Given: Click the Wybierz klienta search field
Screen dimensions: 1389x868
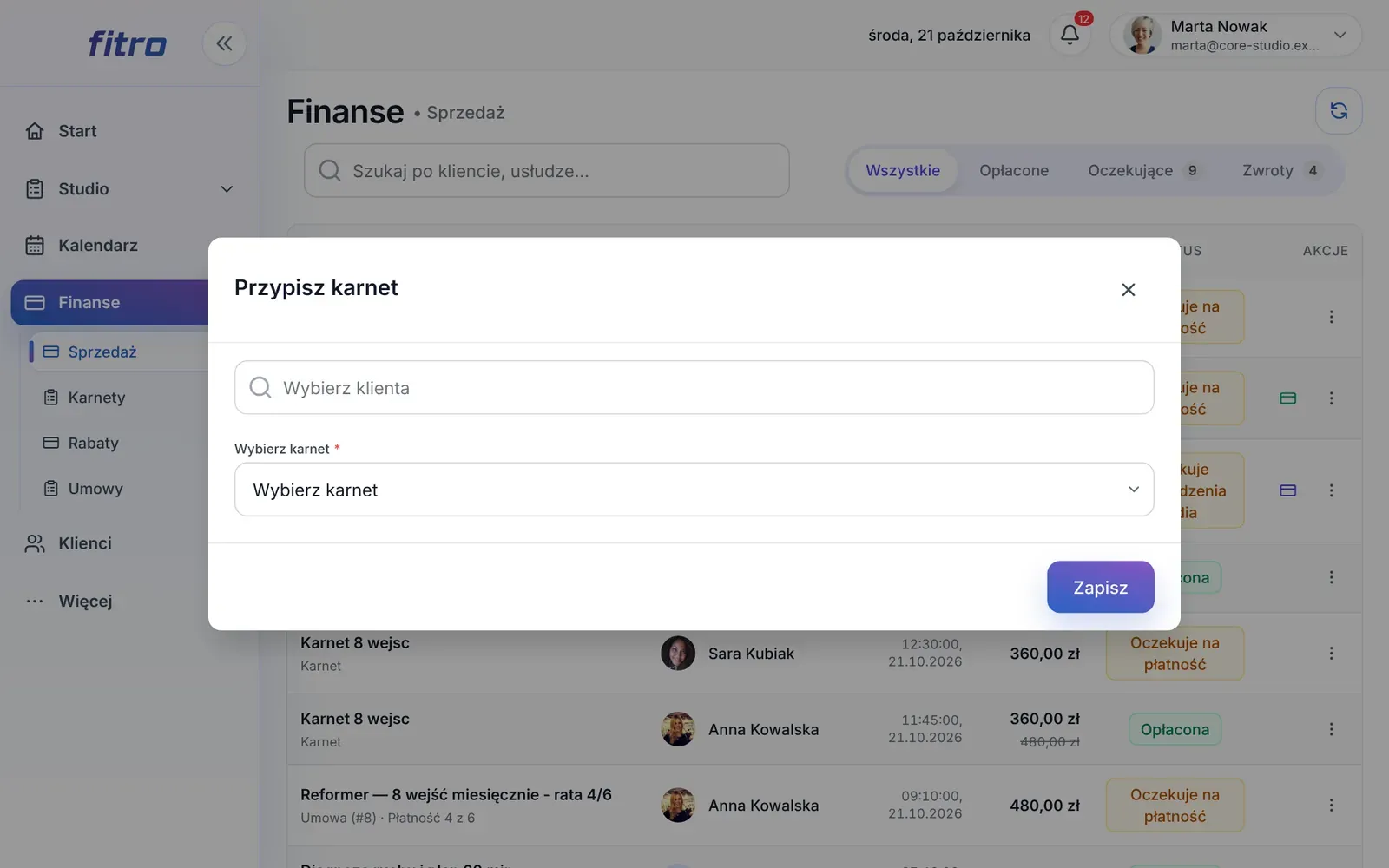Looking at the screenshot, I should coord(694,387).
